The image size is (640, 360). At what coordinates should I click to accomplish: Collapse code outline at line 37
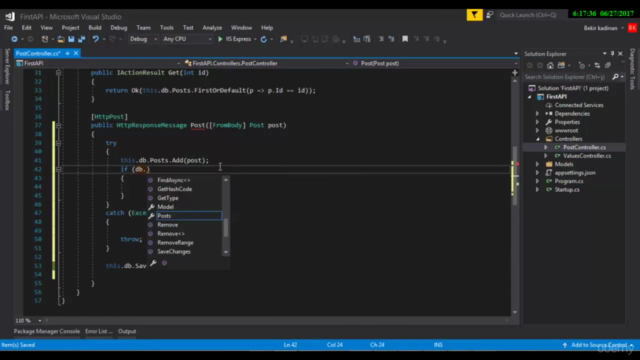58,125
